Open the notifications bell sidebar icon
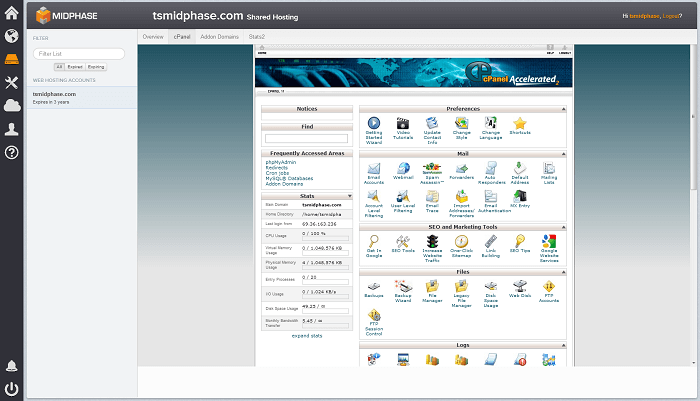This screenshot has width=700, height=401. click(12, 366)
